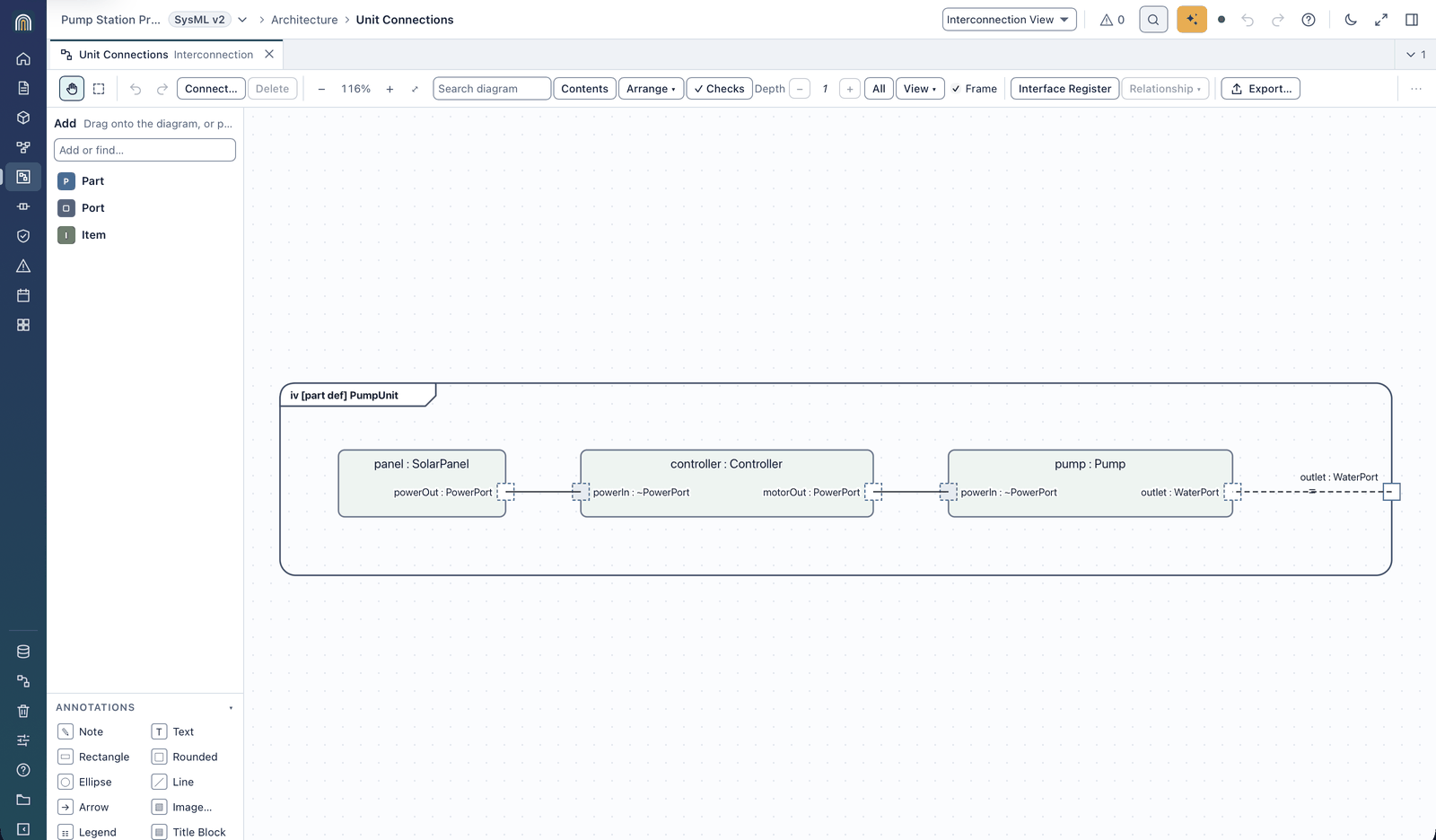Select the Note annotation tool
Viewport: 1436px width, 840px height.
[81, 732]
